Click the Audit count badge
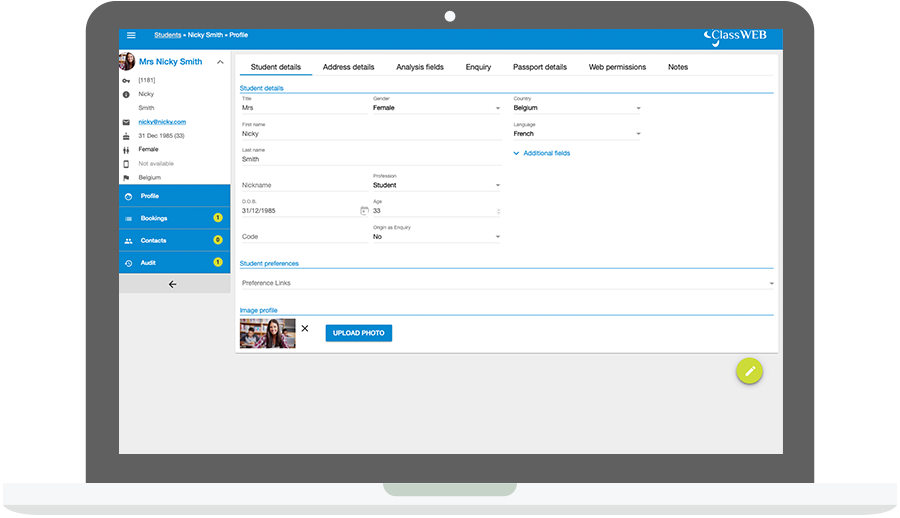 [x=218, y=262]
